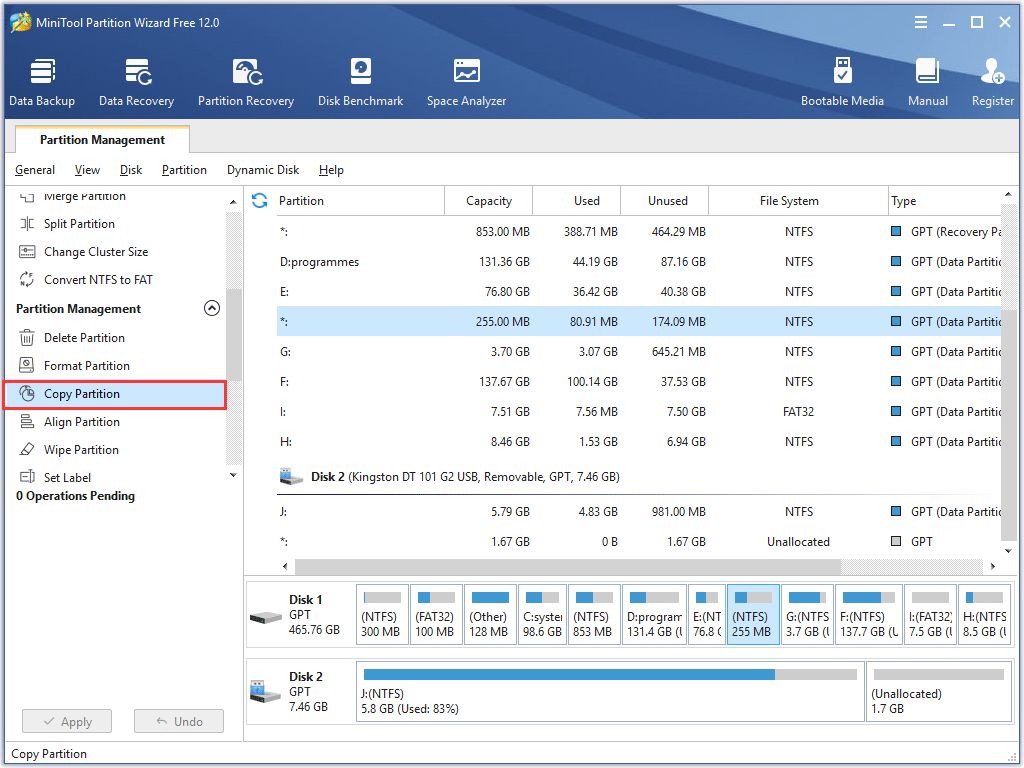
Task: Open the Space Analyzer
Action: pos(466,80)
